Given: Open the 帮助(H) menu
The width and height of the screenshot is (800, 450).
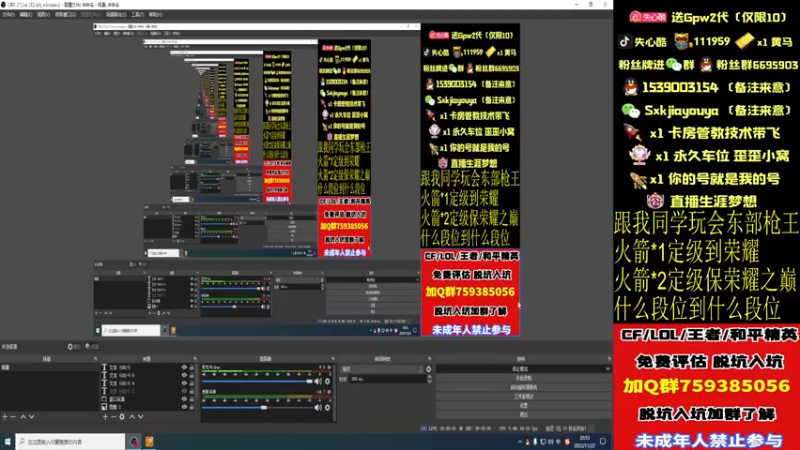Looking at the screenshot, I should point(155,15).
